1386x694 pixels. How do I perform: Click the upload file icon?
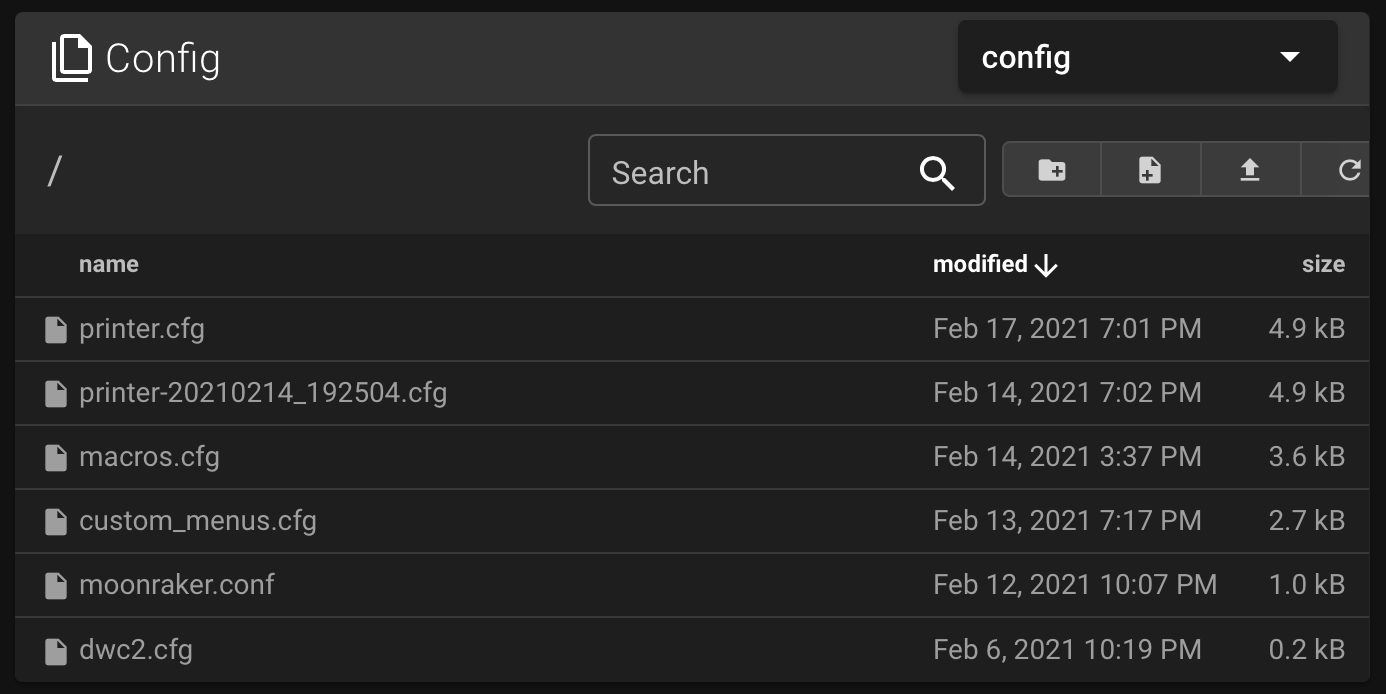(x=1249, y=170)
